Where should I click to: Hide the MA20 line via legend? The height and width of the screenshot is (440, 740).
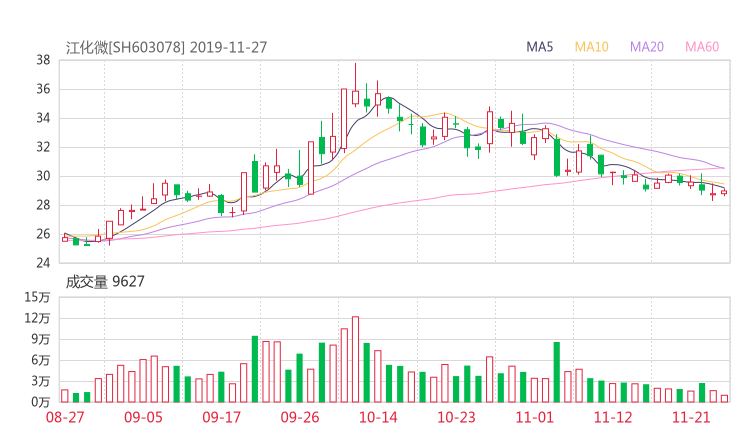(647, 47)
